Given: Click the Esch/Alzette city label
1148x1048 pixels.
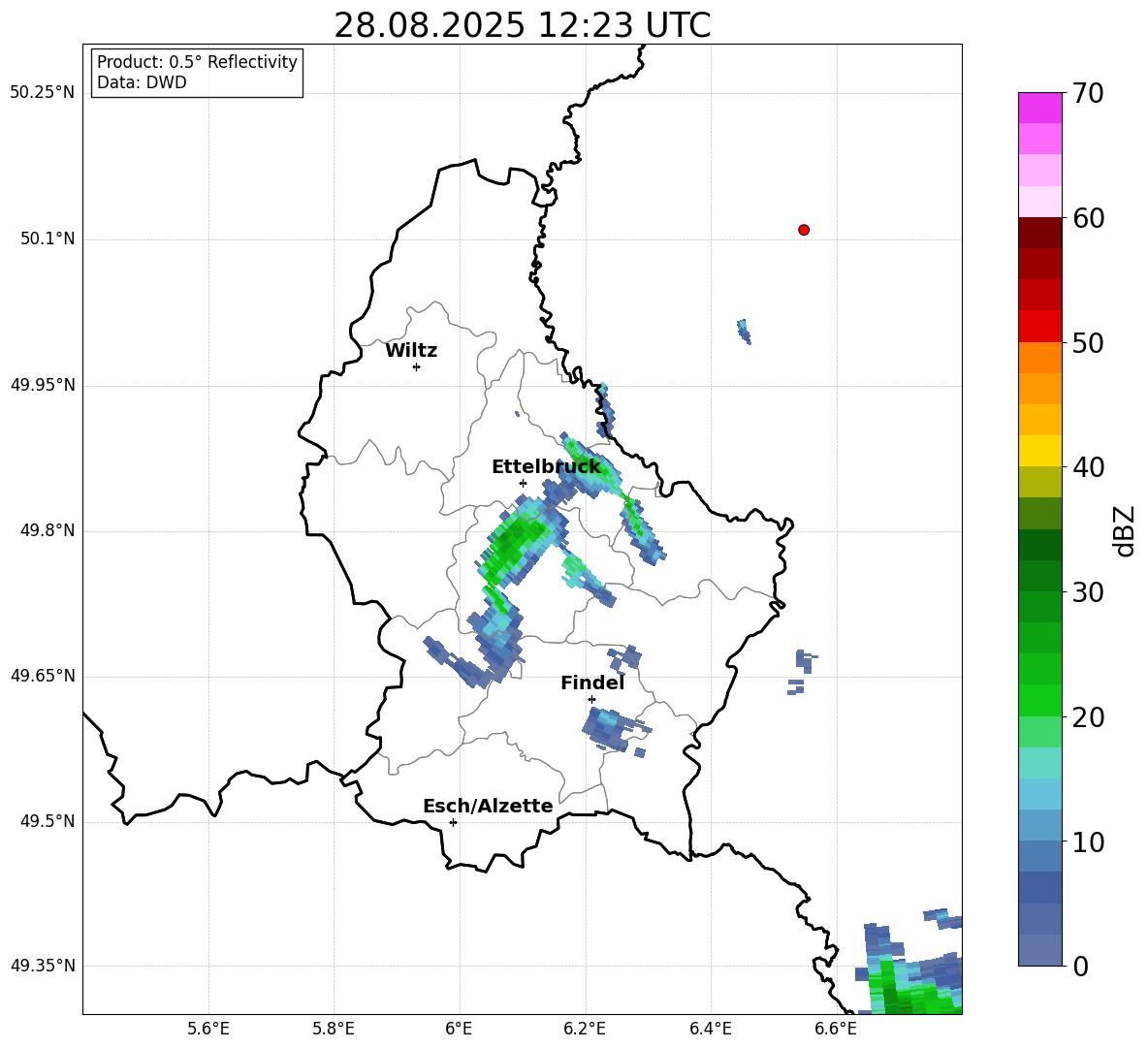Looking at the screenshot, I should [x=488, y=806].
